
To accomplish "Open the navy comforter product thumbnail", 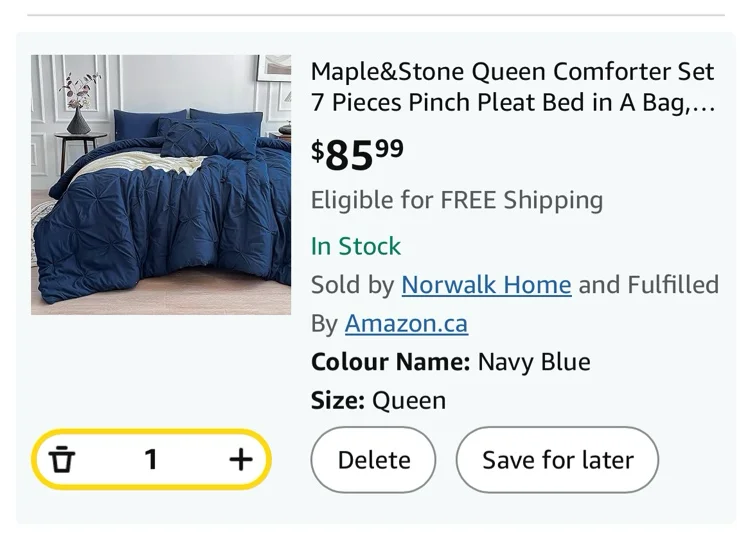I will [x=161, y=185].
